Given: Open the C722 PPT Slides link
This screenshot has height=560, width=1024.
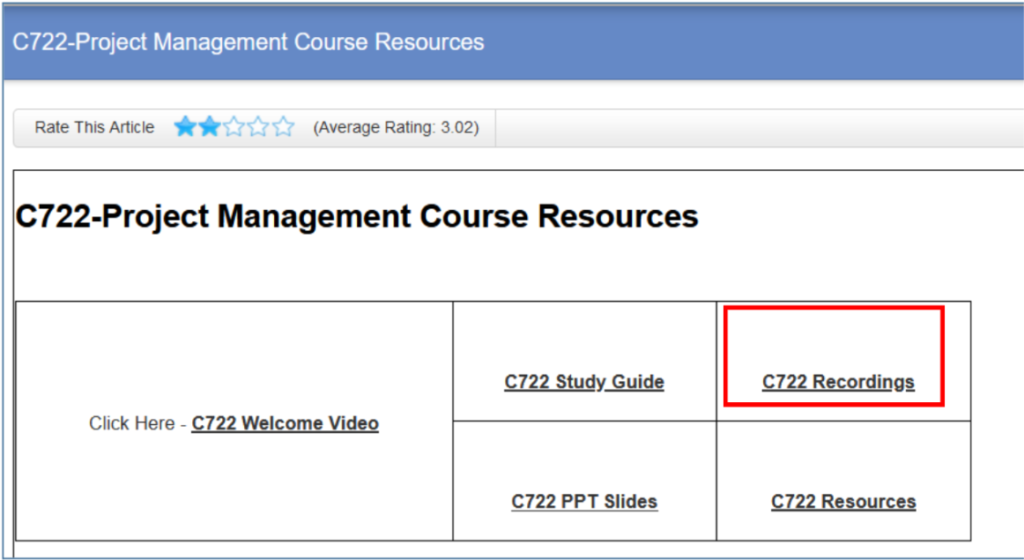Looking at the screenshot, I should [x=584, y=501].
